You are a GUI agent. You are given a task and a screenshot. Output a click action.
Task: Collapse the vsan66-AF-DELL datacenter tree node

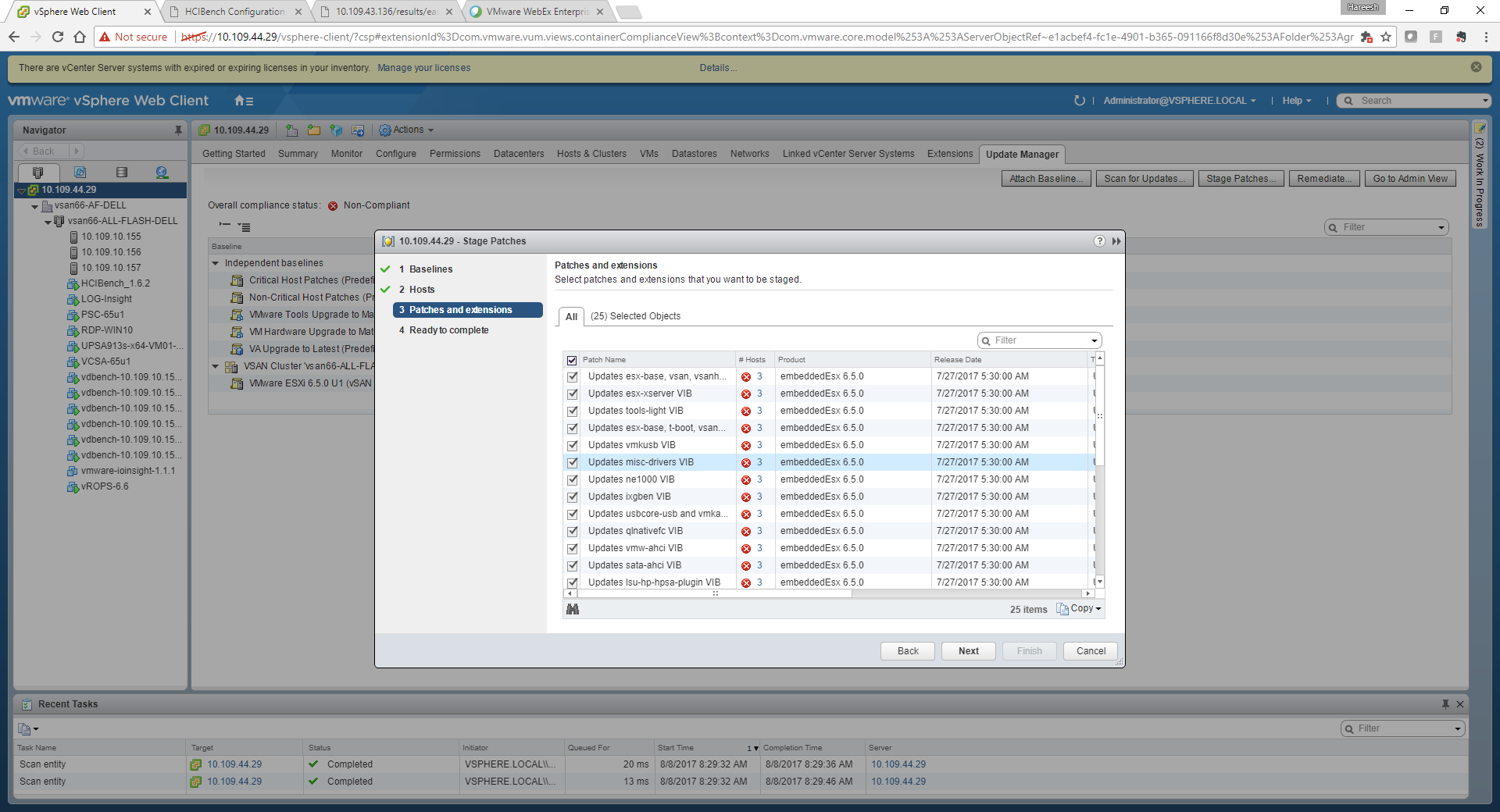34,206
